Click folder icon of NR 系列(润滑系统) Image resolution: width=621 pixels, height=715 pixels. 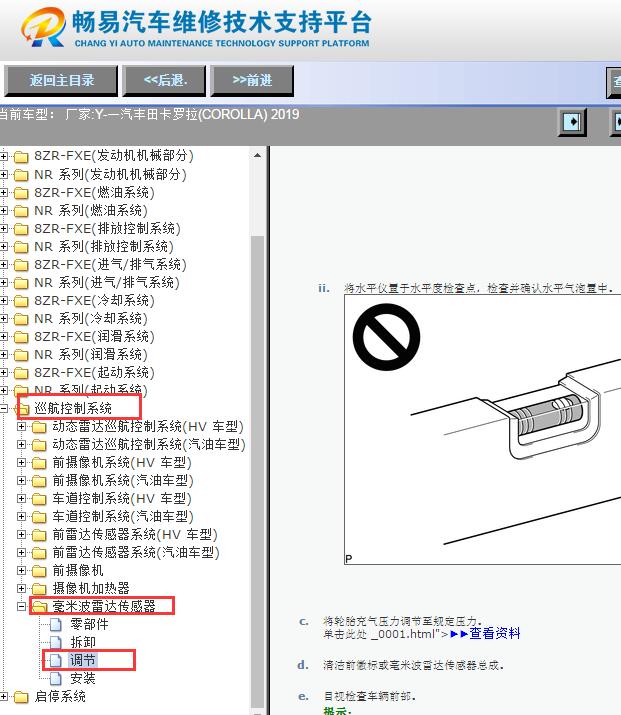click(x=21, y=355)
